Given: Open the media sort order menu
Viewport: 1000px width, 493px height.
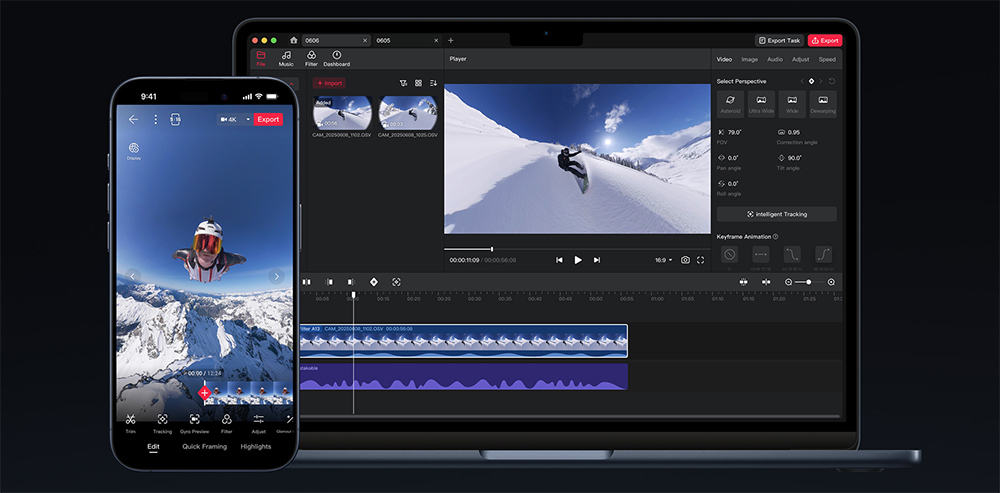Looking at the screenshot, I should coord(433,83).
